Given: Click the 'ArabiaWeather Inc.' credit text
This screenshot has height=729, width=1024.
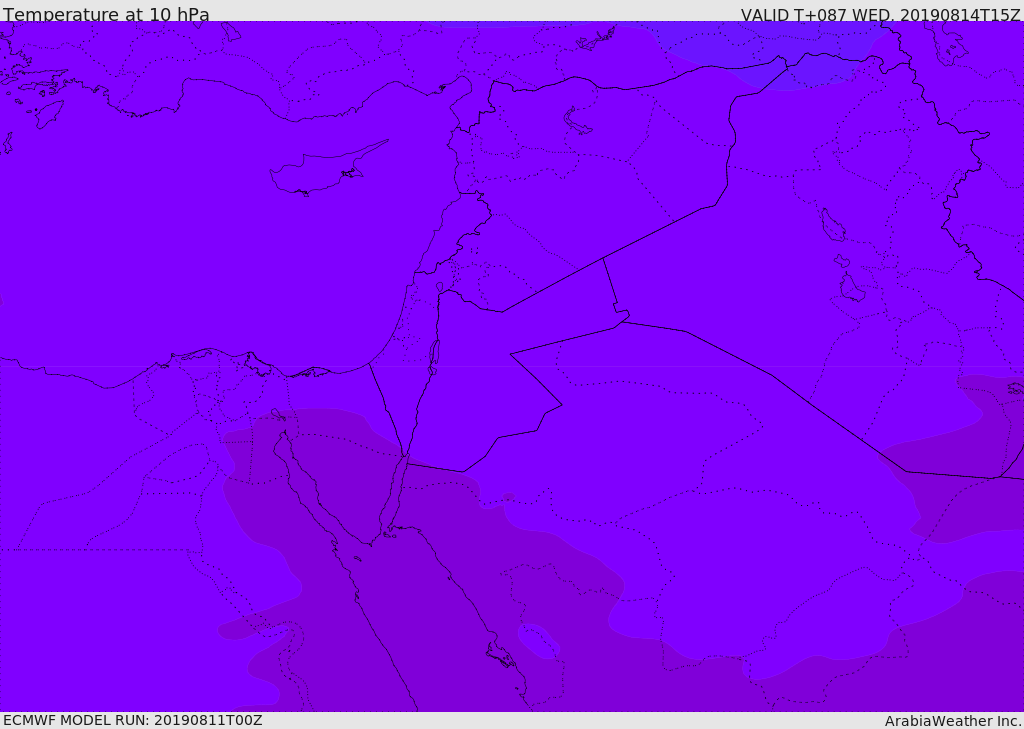Looking at the screenshot, I should coord(953,721).
